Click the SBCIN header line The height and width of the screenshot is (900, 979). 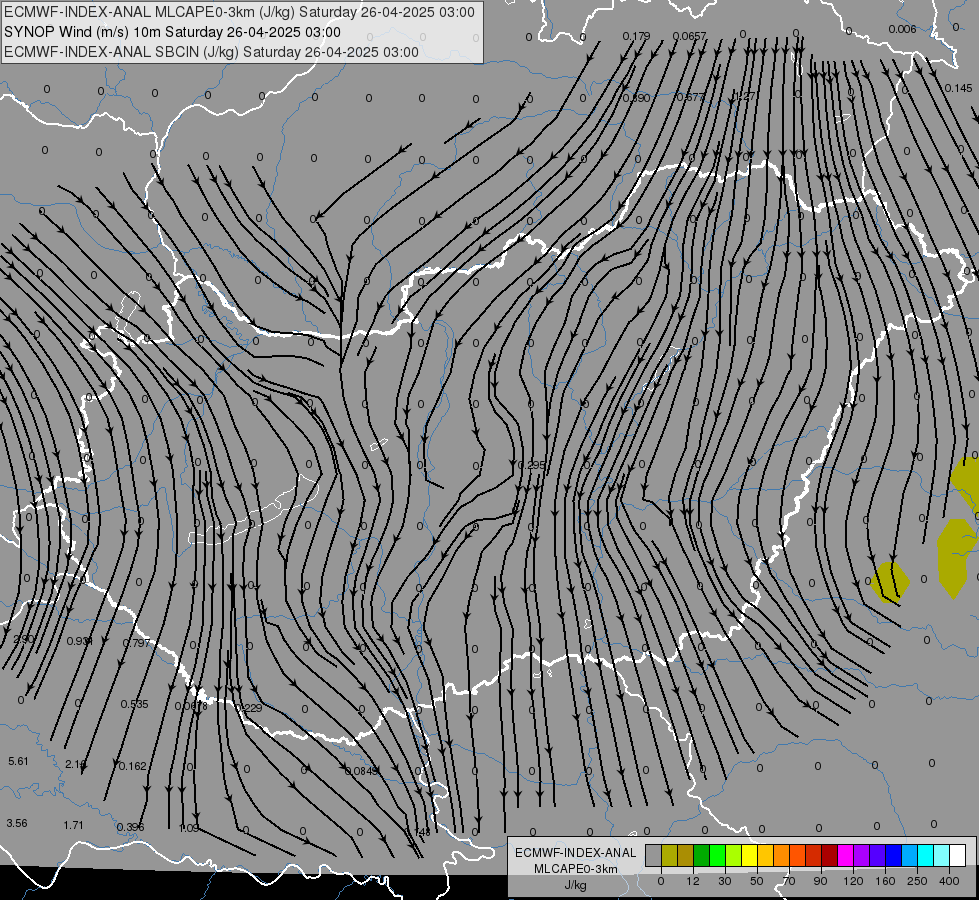[x=211, y=52]
